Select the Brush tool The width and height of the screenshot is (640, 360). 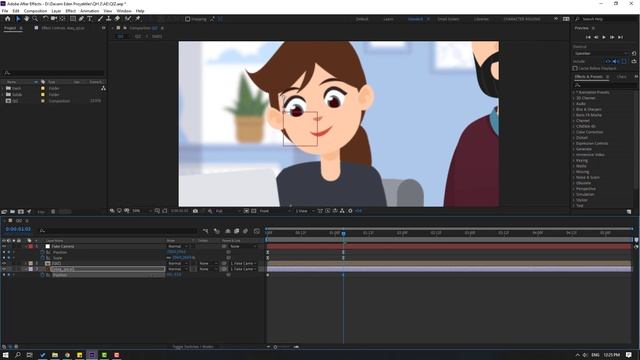point(100,19)
